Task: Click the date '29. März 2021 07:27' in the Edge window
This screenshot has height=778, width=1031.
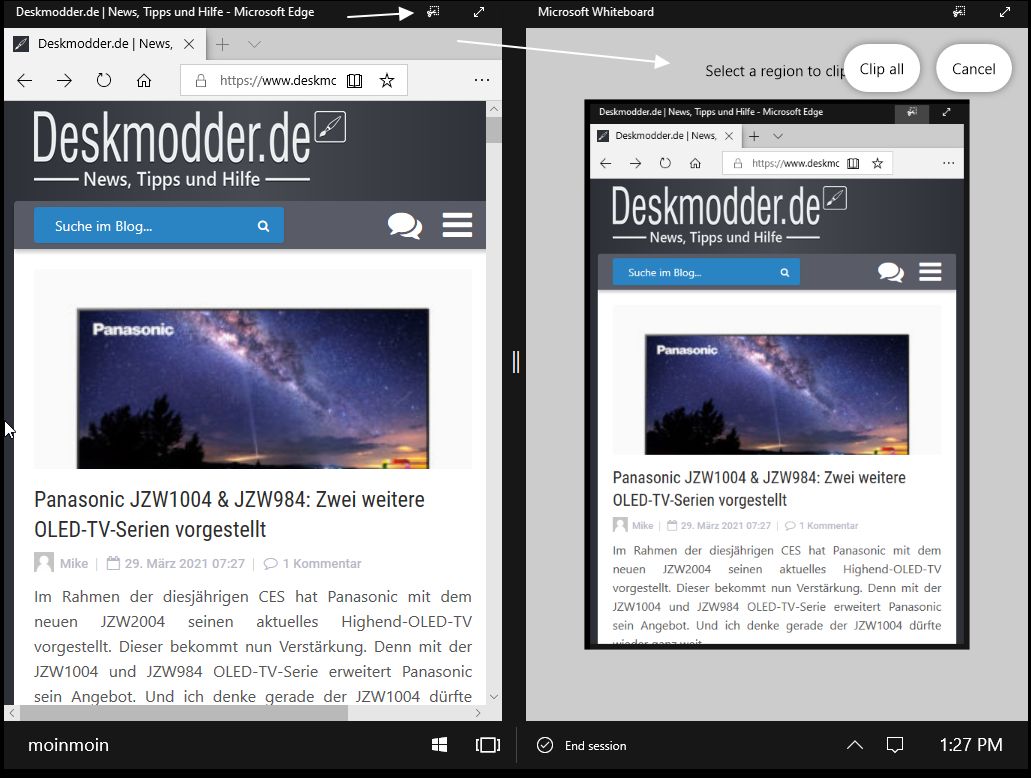Action: click(185, 564)
